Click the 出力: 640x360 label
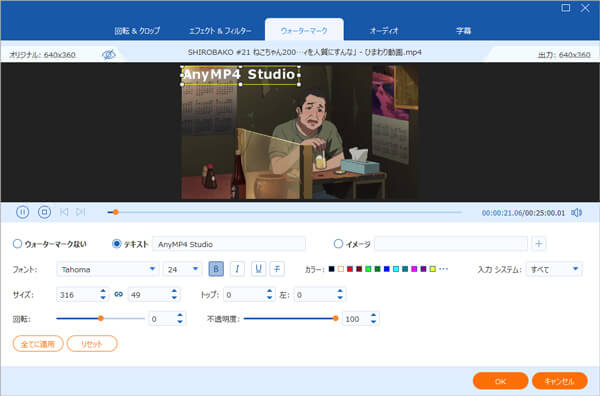This screenshot has height=396, width=600. 564,55
